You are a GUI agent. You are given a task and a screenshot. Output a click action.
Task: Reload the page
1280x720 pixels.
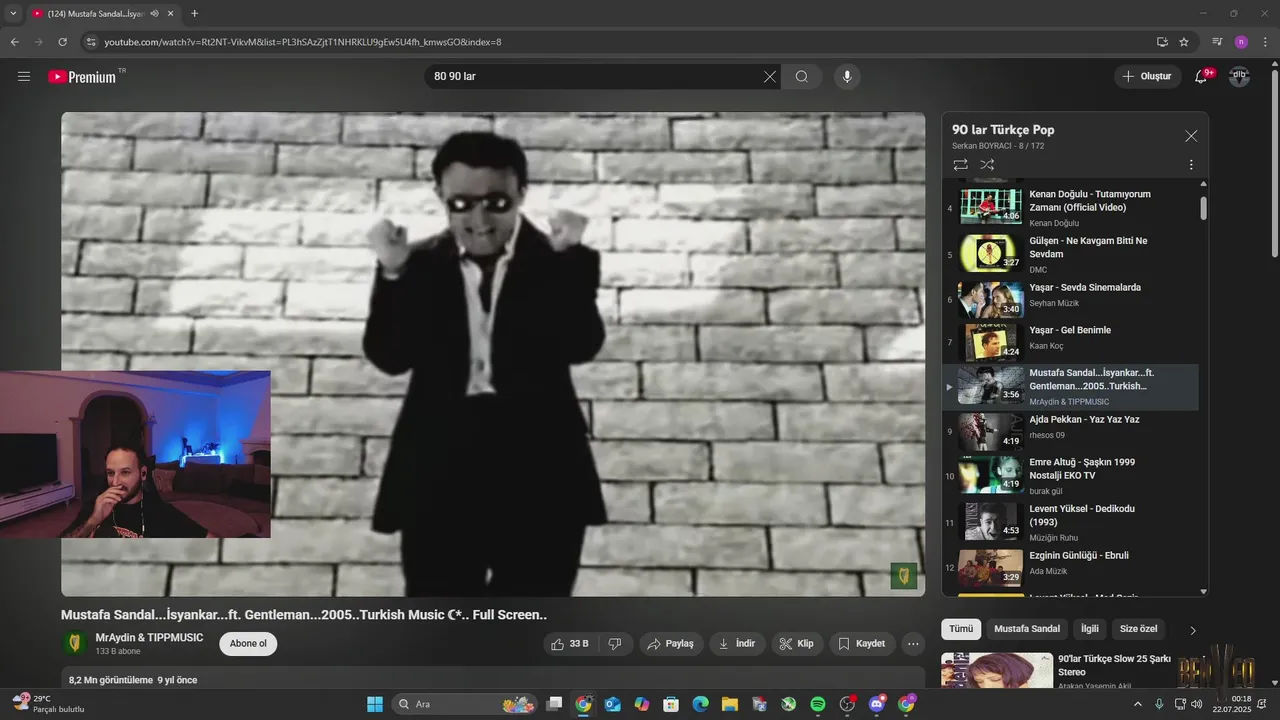[62, 42]
